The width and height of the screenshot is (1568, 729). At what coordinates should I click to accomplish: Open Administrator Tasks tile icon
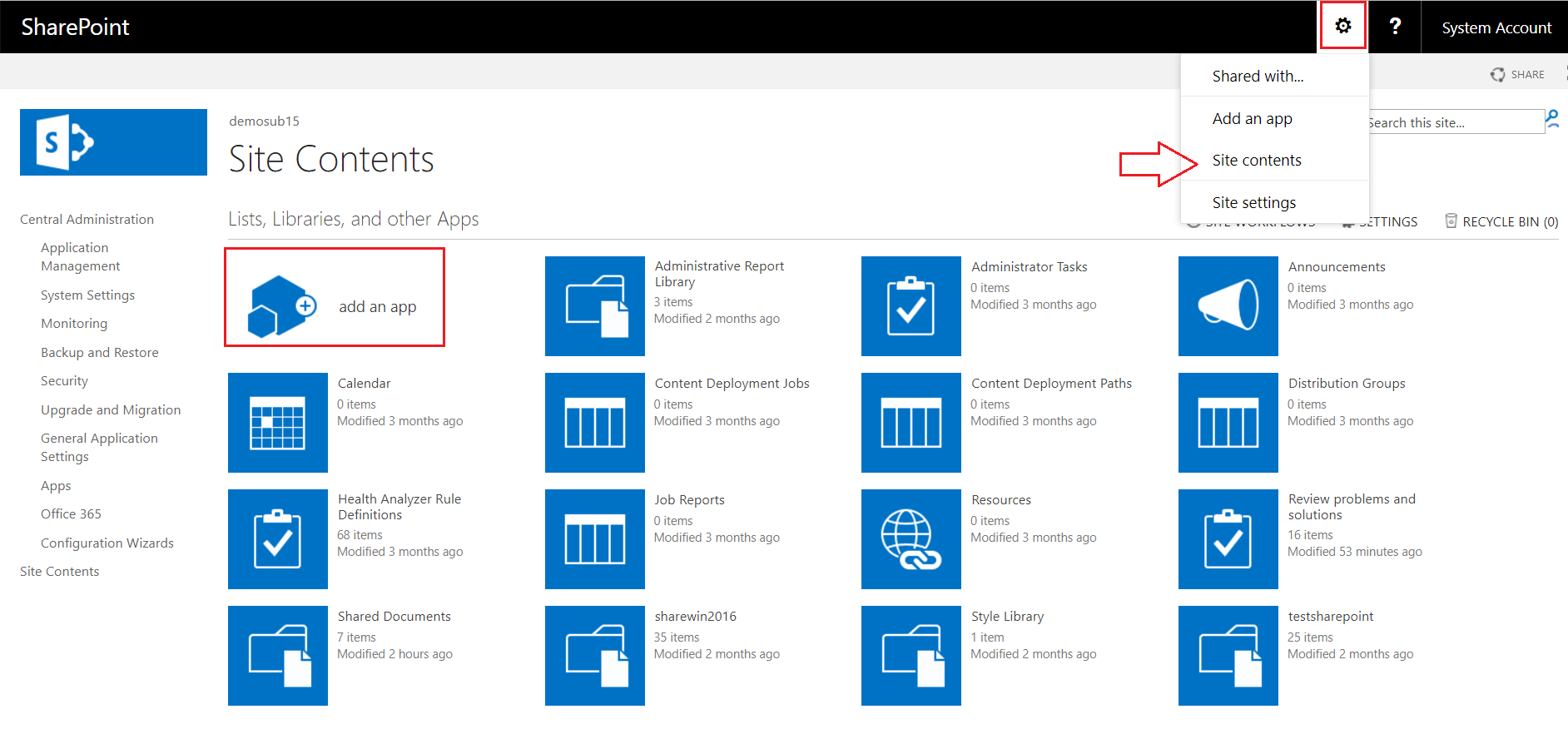(911, 306)
